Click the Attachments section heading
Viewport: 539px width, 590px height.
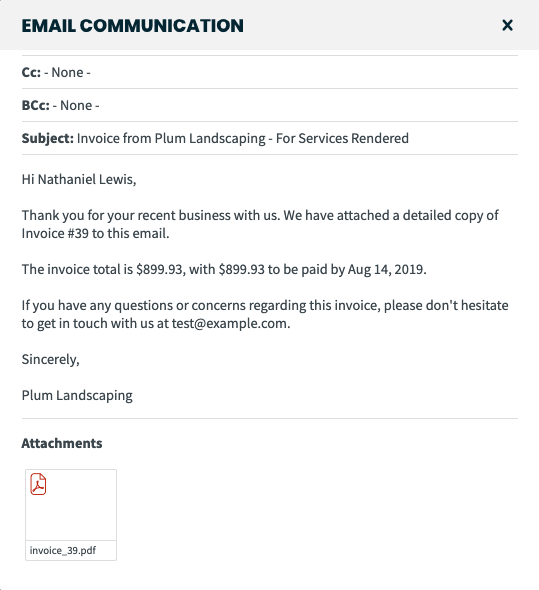[62, 443]
